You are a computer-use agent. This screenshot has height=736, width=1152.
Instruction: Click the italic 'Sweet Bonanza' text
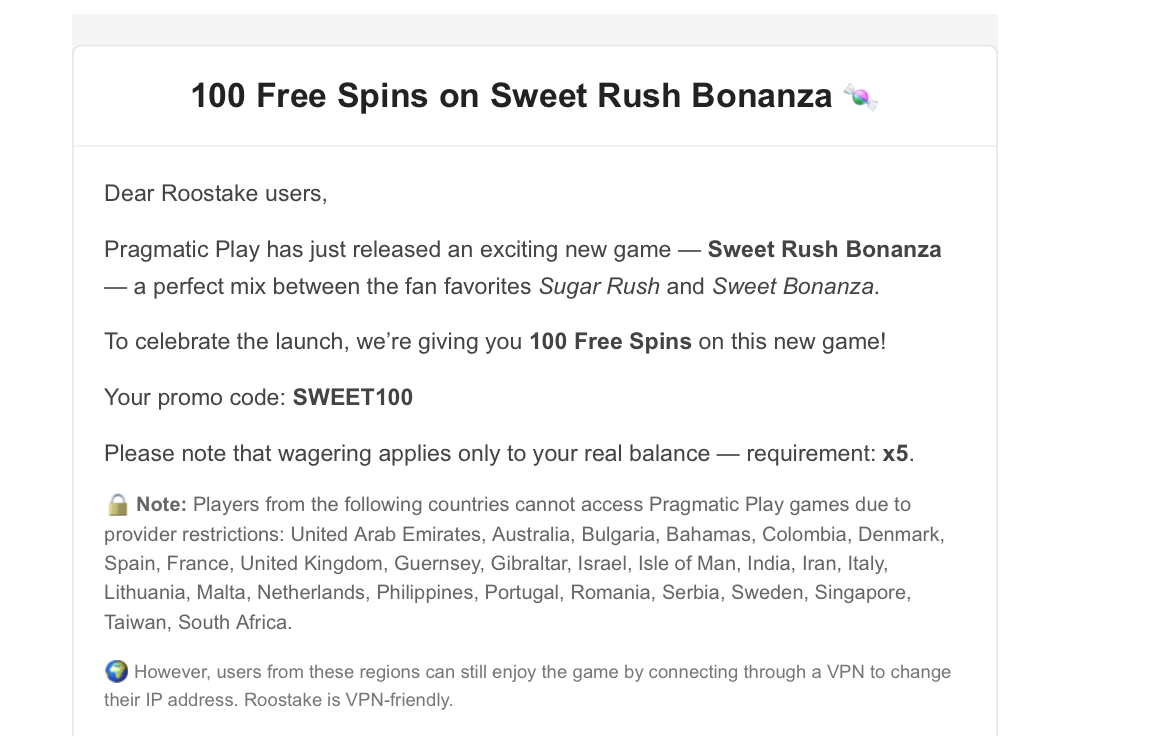[x=794, y=287]
